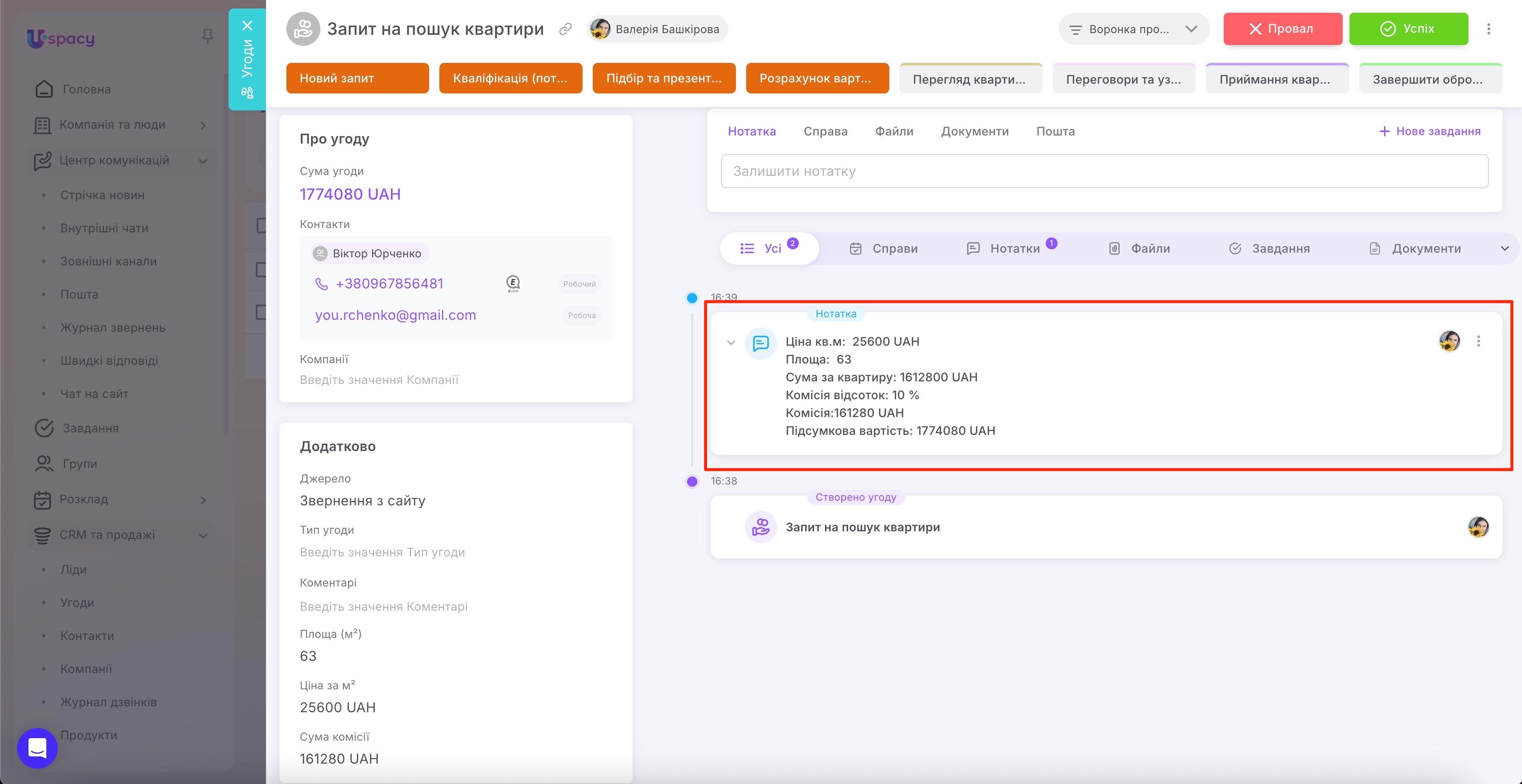Mark deal as Успіх
This screenshot has width=1522, height=784.
pos(1409,29)
